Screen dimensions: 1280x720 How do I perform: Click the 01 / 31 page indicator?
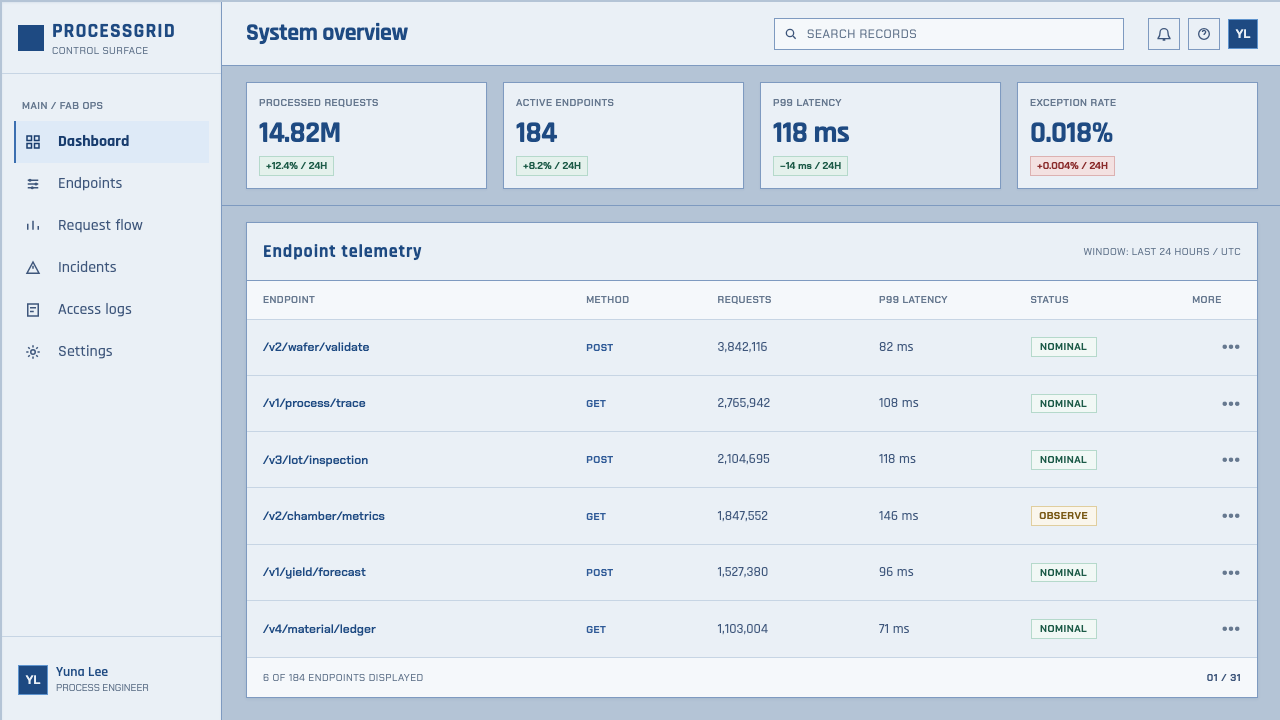click(1224, 678)
